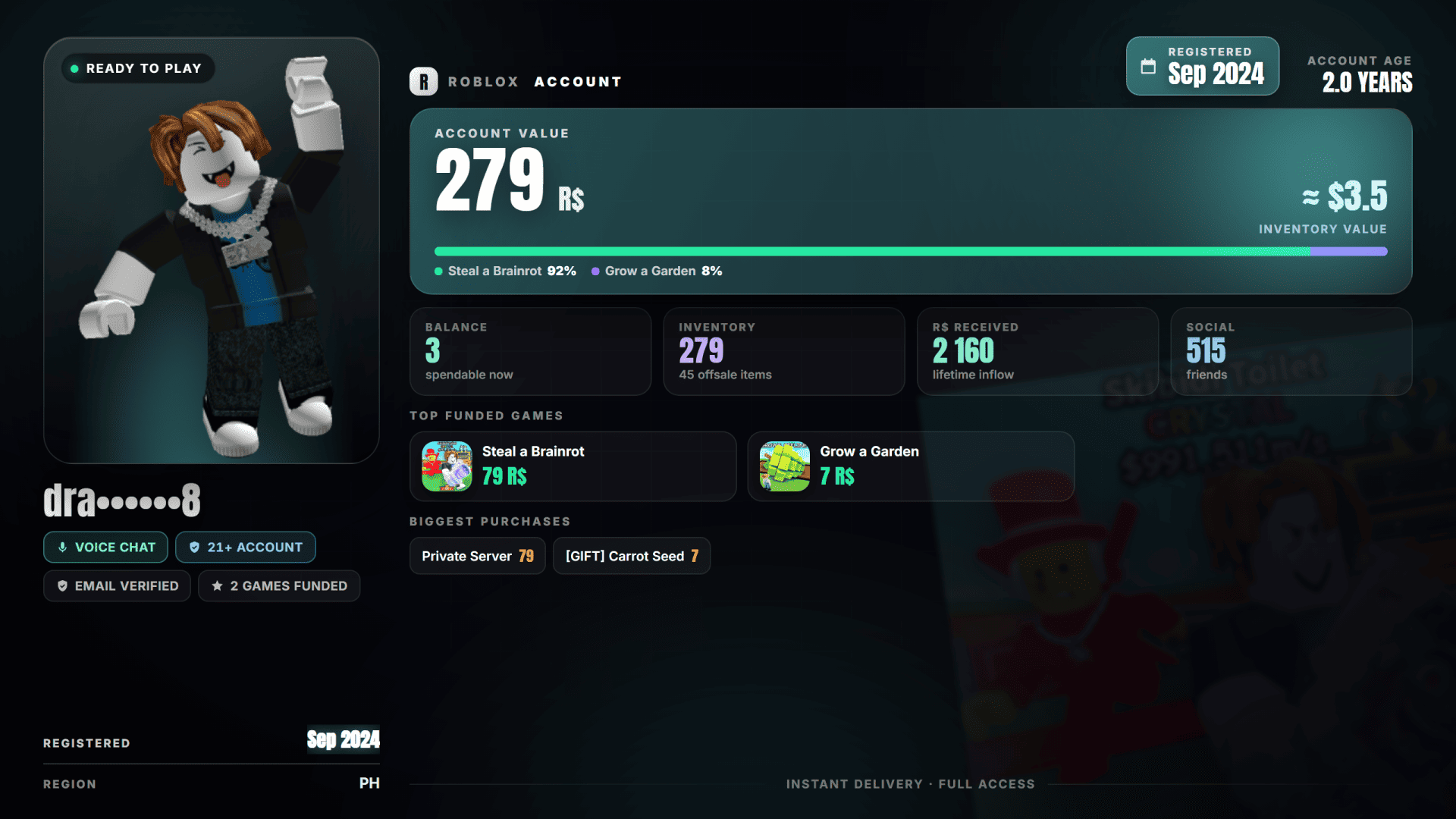Click the Steal a Brainrot game thumbnail
Viewport: 1456px width, 819px height.
tap(447, 466)
